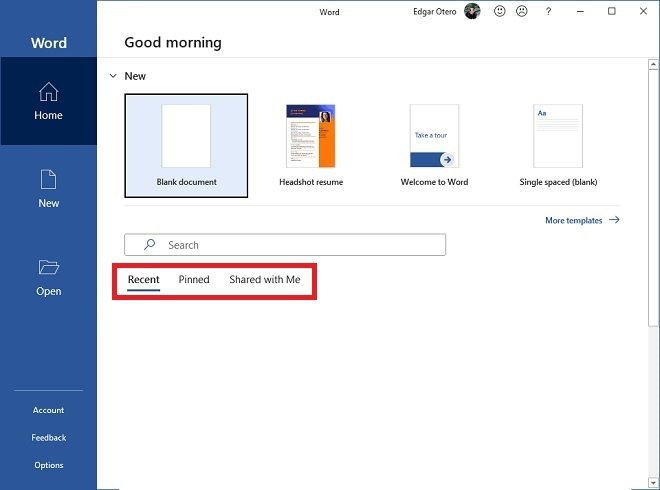The width and height of the screenshot is (660, 490).
Task: Click the scrollbar down arrow
Action: point(653,482)
